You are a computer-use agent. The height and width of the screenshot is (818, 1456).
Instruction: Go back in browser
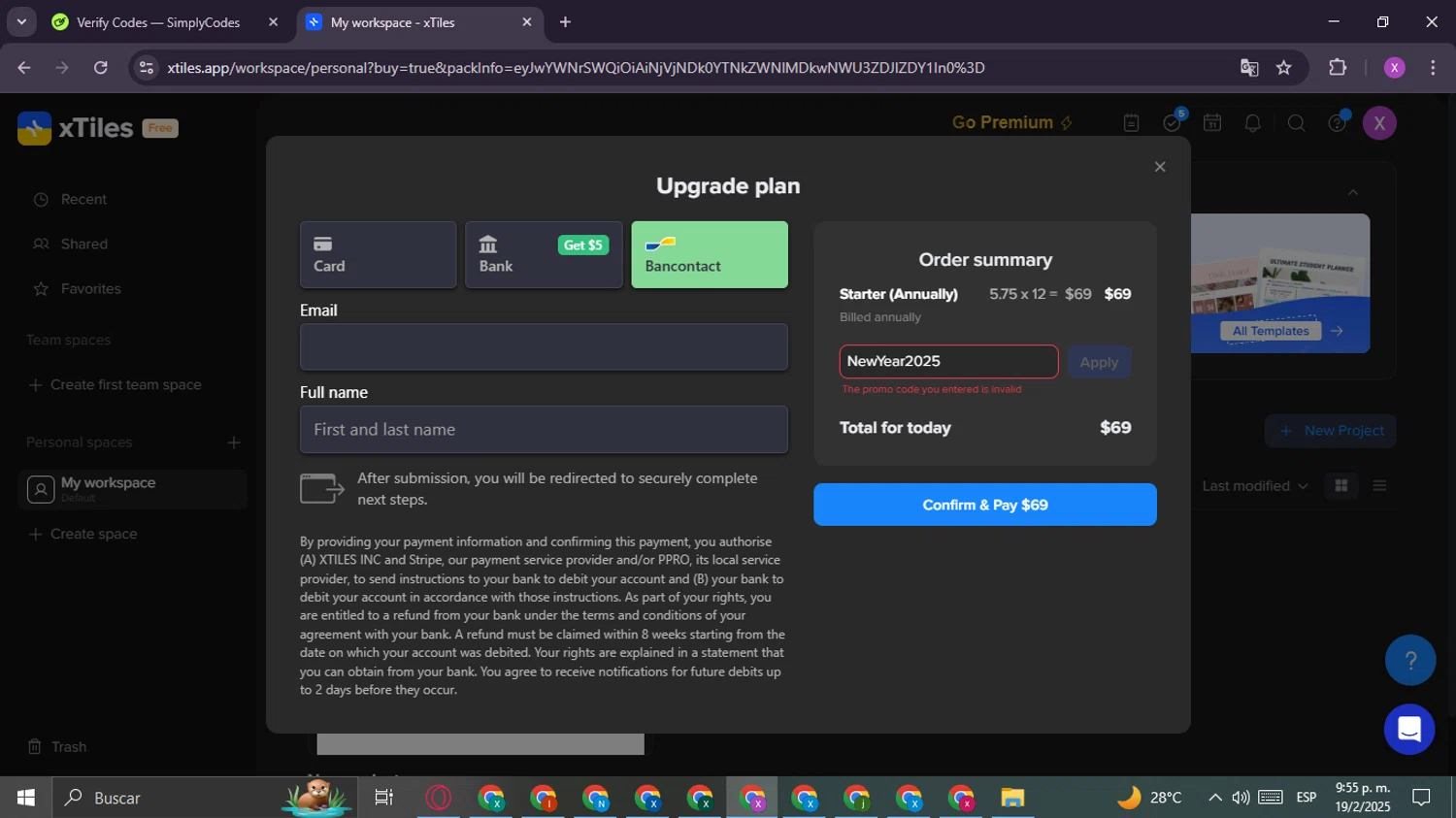(24, 67)
